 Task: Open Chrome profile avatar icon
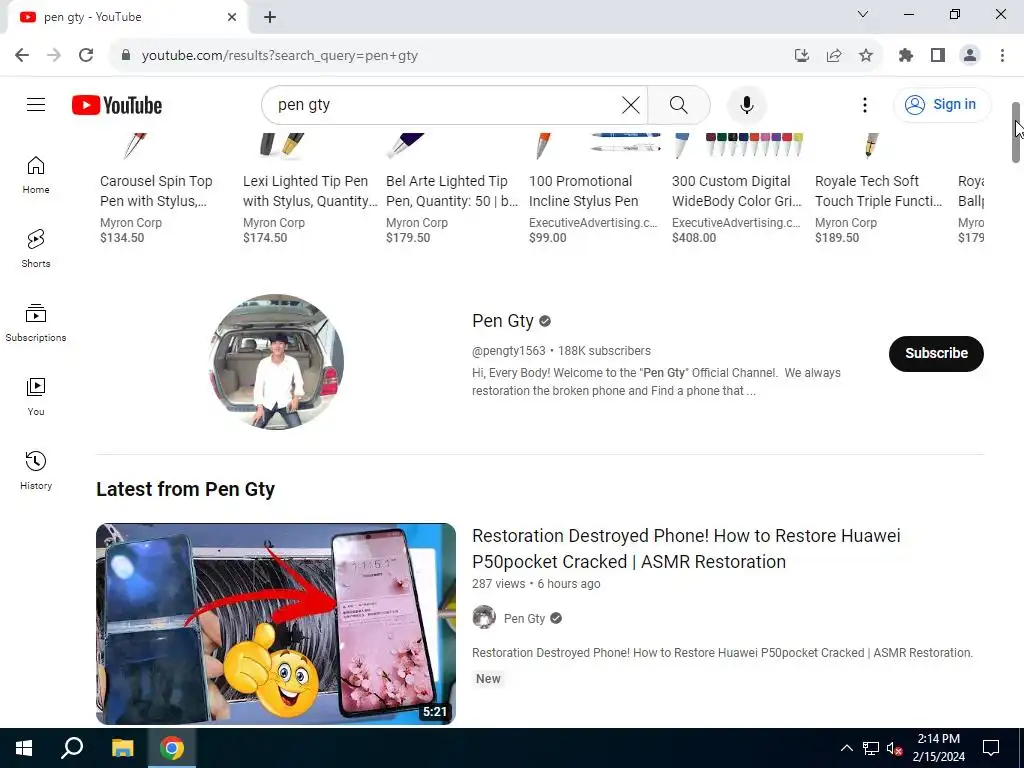tap(970, 55)
